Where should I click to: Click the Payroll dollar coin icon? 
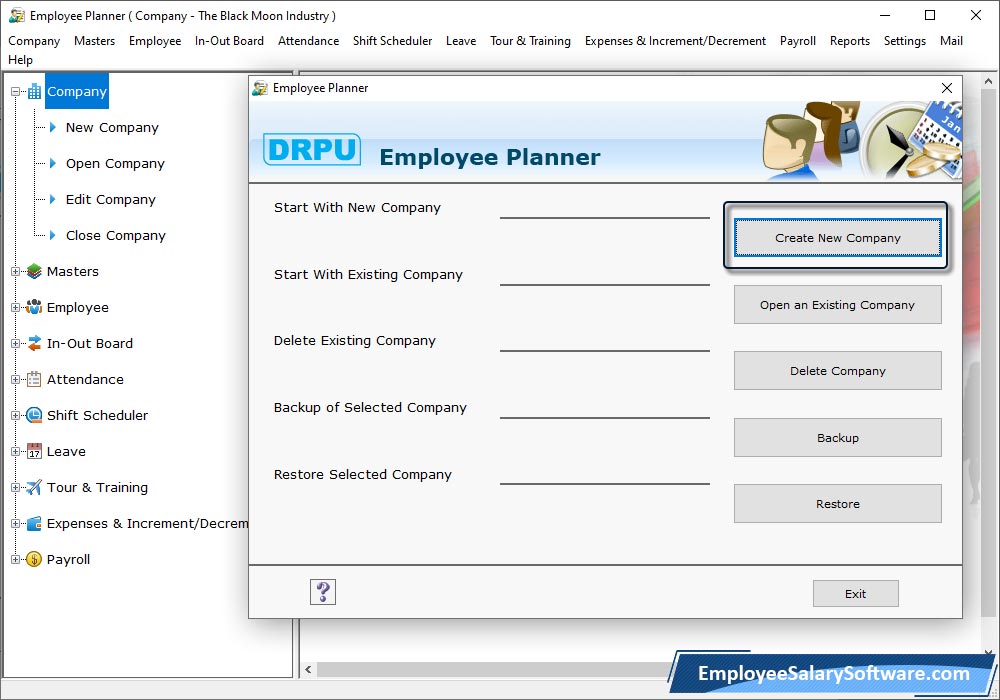[x=34, y=560]
